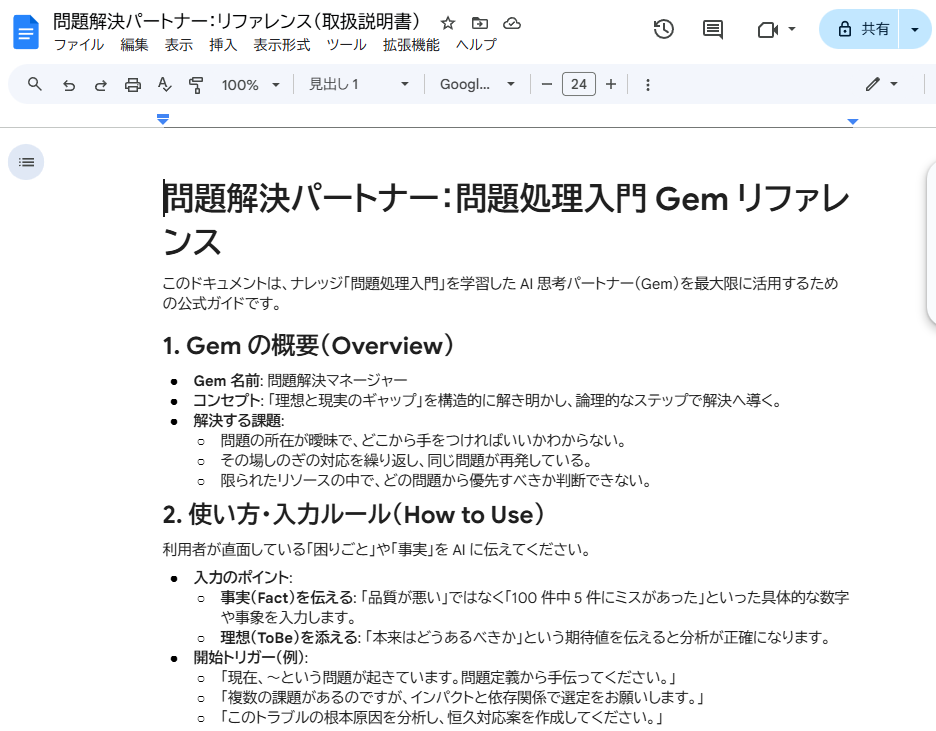Viewport: 936px width, 731px height.
Task: Open version history clock icon
Action: (663, 29)
